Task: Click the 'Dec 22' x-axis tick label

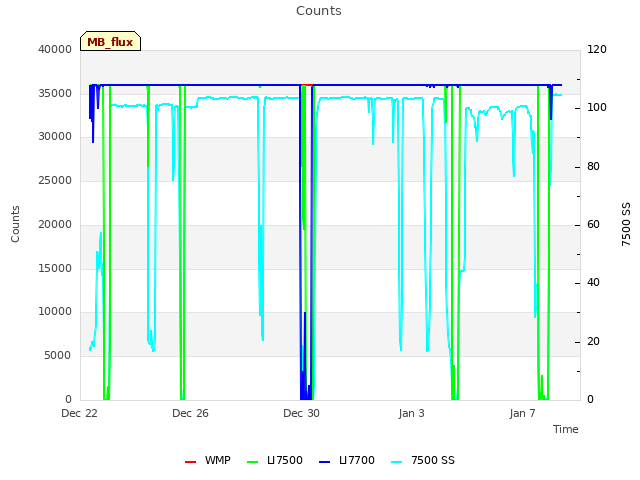Action: [x=80, y=413]
